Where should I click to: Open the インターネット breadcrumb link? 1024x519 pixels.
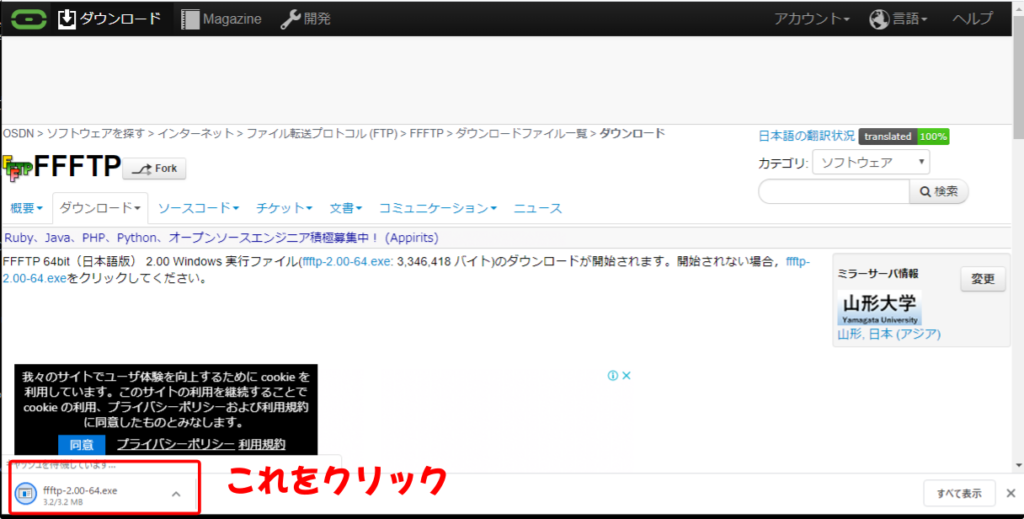tap(195, 134)
